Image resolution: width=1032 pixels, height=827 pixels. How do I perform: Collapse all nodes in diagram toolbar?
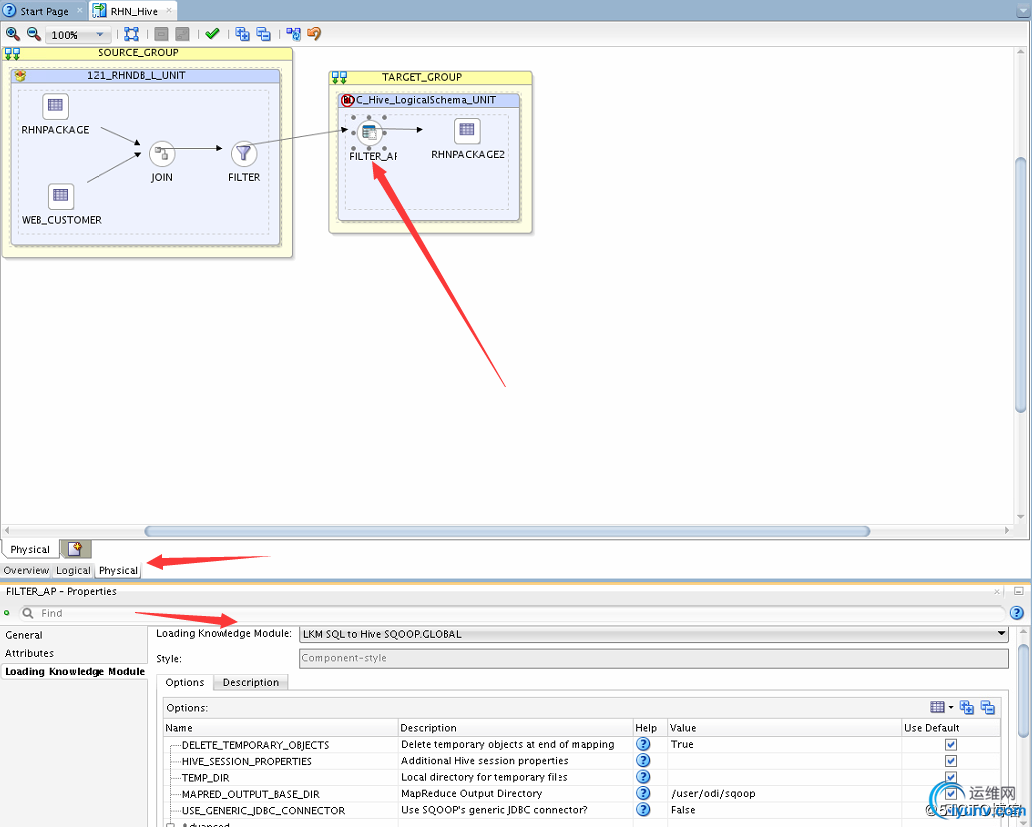tap(263, 34)
